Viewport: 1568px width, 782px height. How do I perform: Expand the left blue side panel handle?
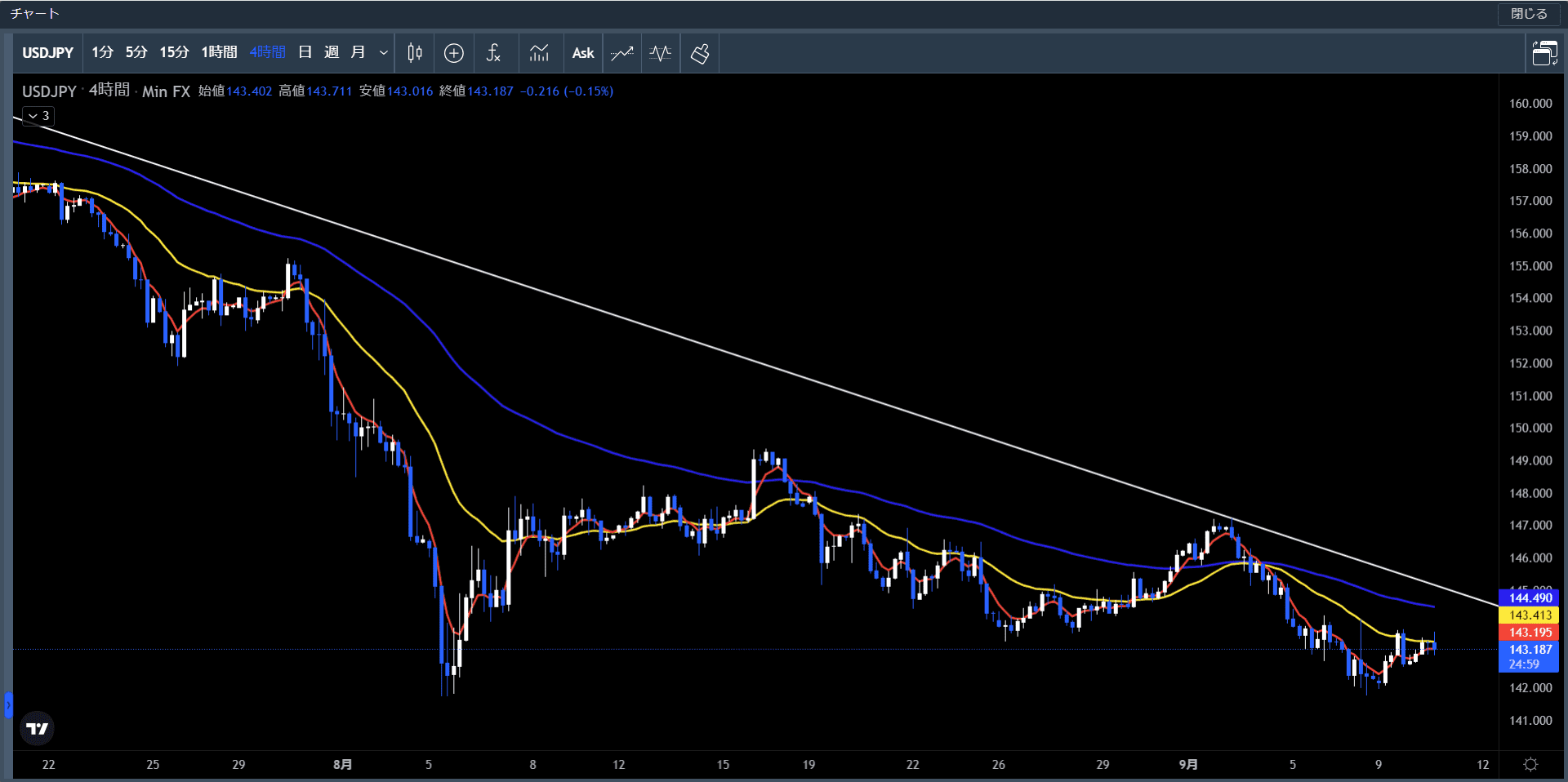coord(8,704)
